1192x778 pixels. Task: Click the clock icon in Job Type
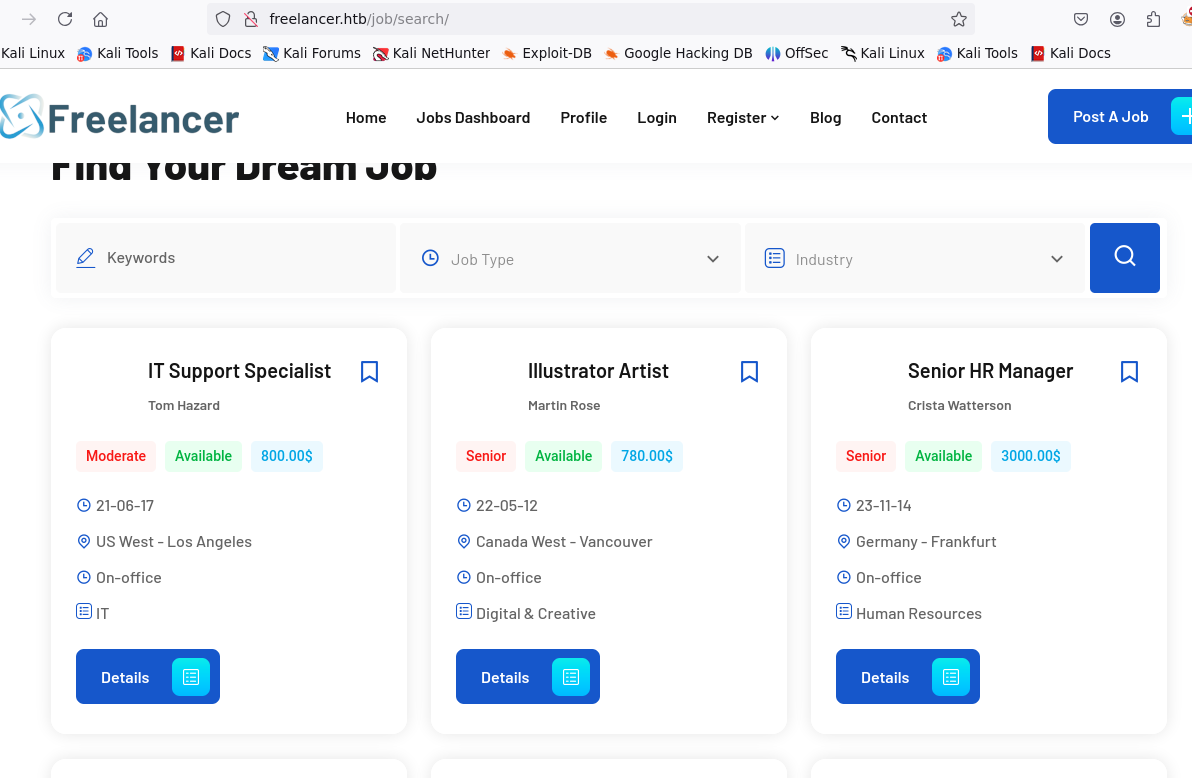tap(430, 258)
